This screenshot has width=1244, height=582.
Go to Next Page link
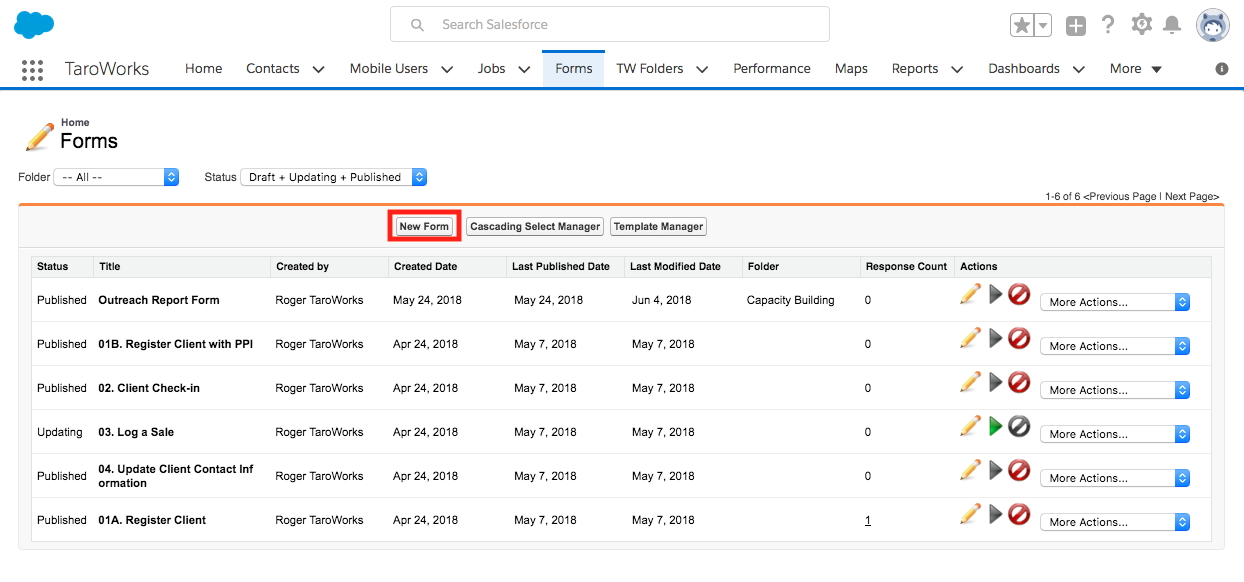click(x=1192, y=196)
